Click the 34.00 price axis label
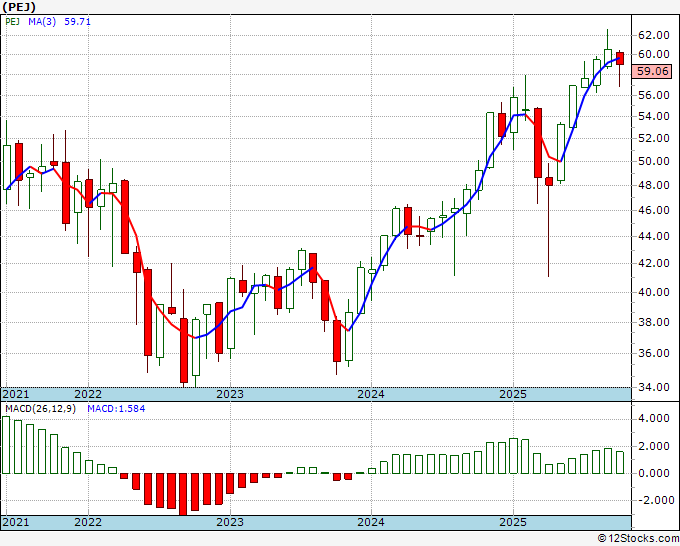The height and width of the screenshot is (546, 680). pos(654,387)
